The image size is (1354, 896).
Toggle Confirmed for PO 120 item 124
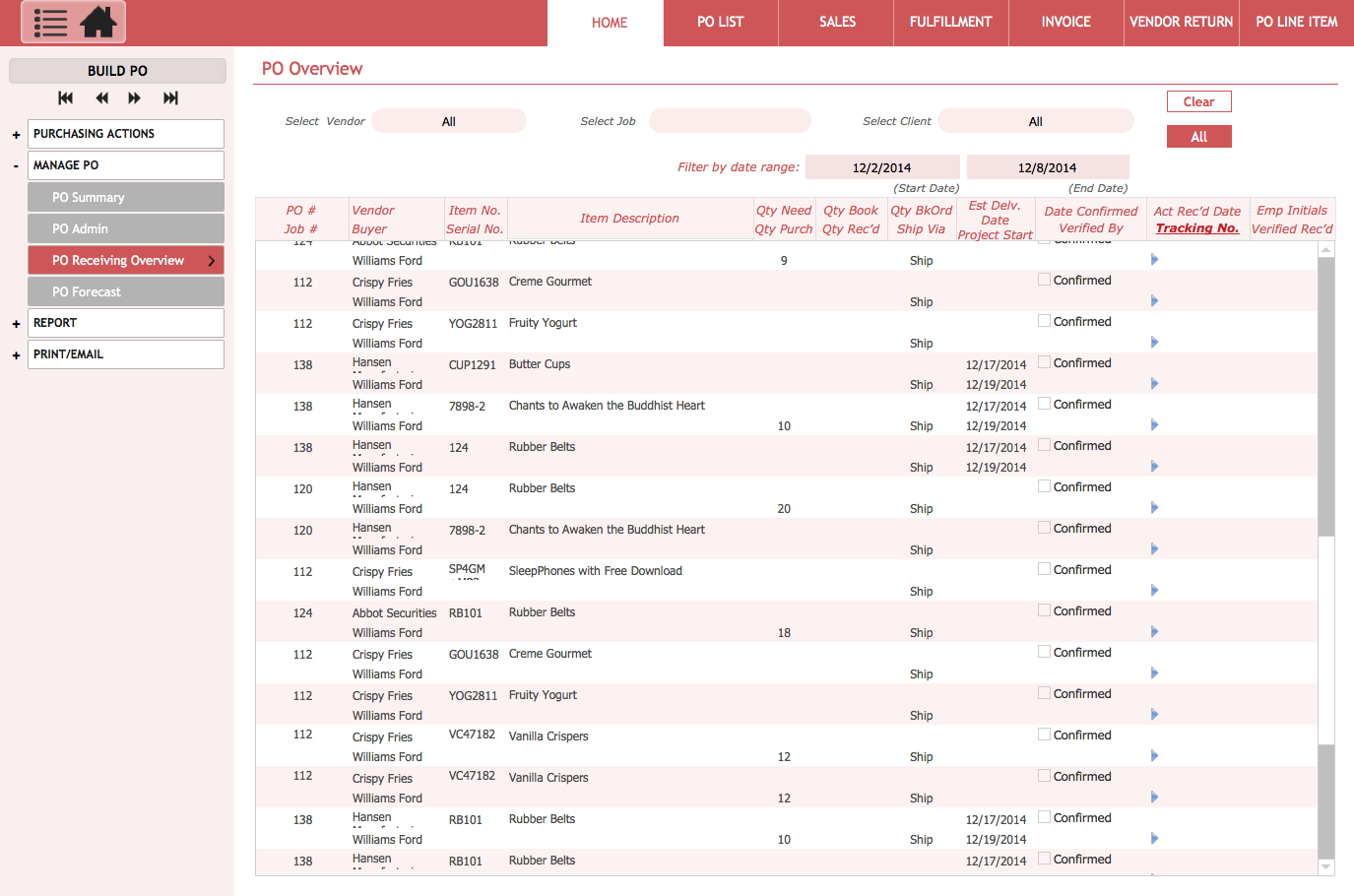[1044, 486]
